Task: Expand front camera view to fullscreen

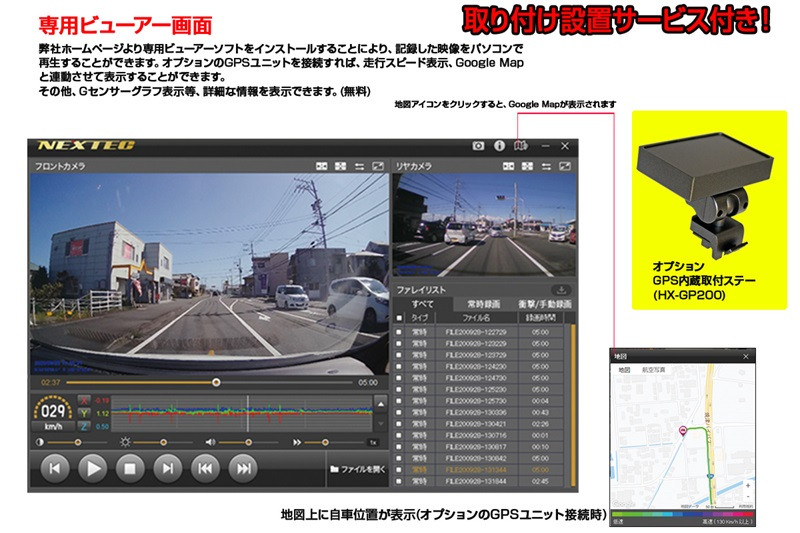Action: tap(378, 166)
